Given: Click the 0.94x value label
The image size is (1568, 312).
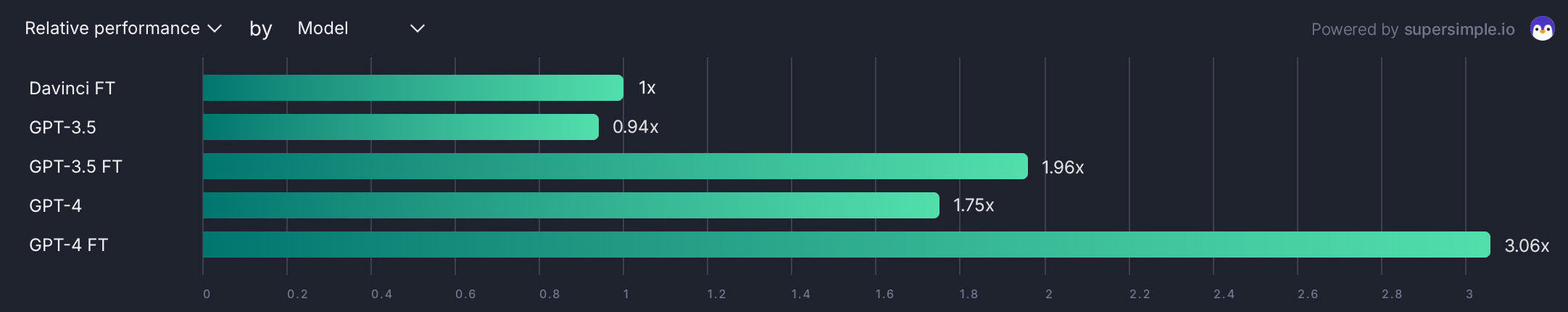Looking at the screenshot, I should click(635, 127).
